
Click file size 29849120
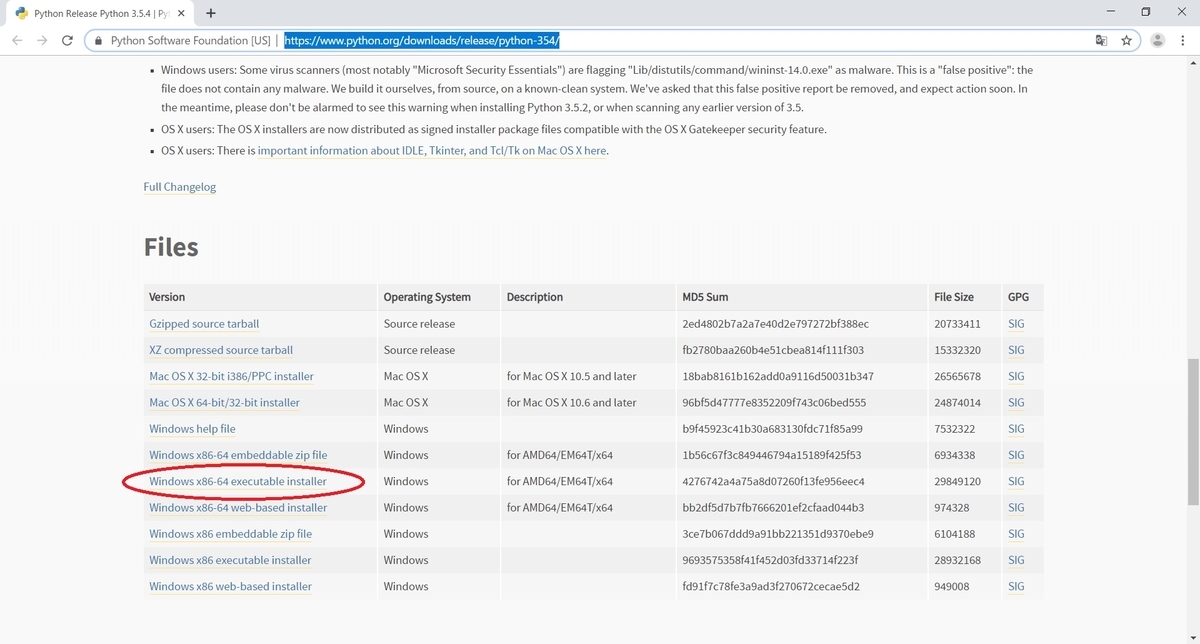click(957, 481)
